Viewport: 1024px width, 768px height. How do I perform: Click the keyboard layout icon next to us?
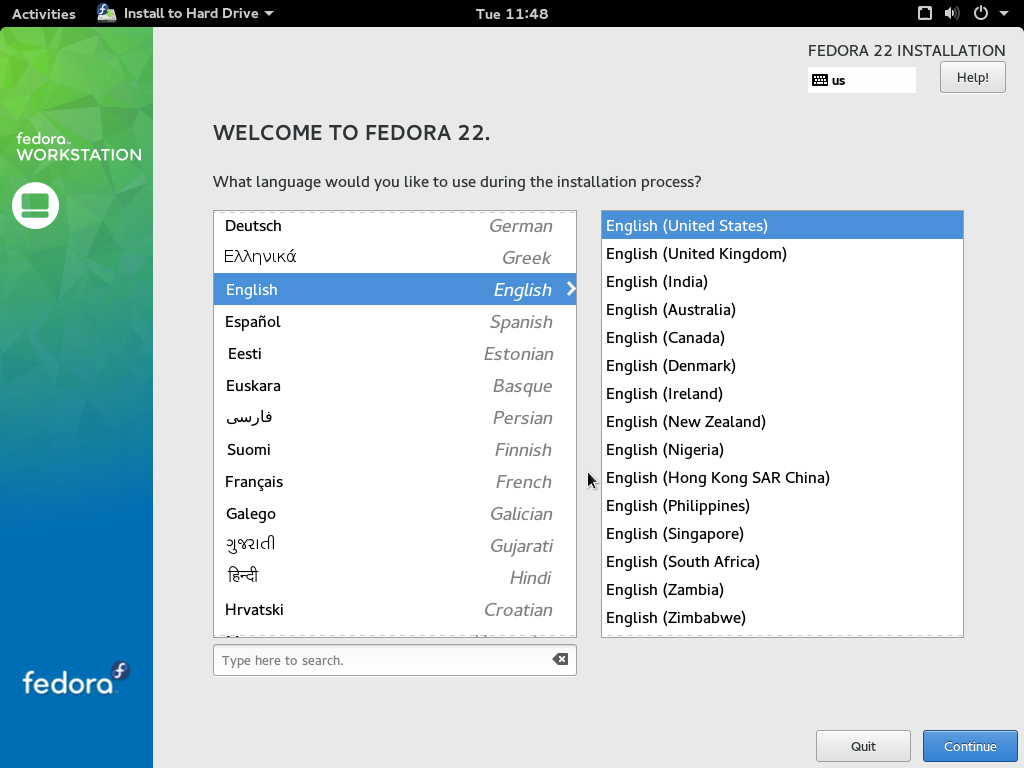pyautogui.click(x=820, y=80)
